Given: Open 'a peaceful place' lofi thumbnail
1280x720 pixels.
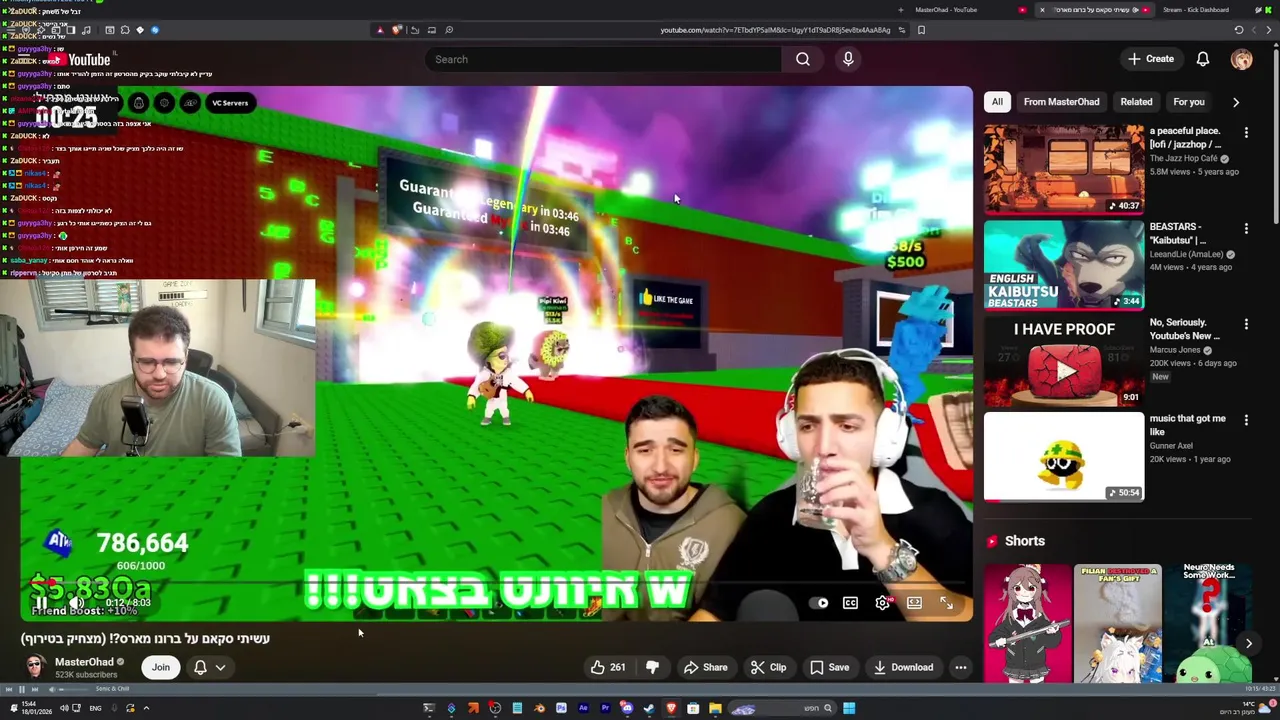Looking at the screenshot, I should pos(1064,169).
